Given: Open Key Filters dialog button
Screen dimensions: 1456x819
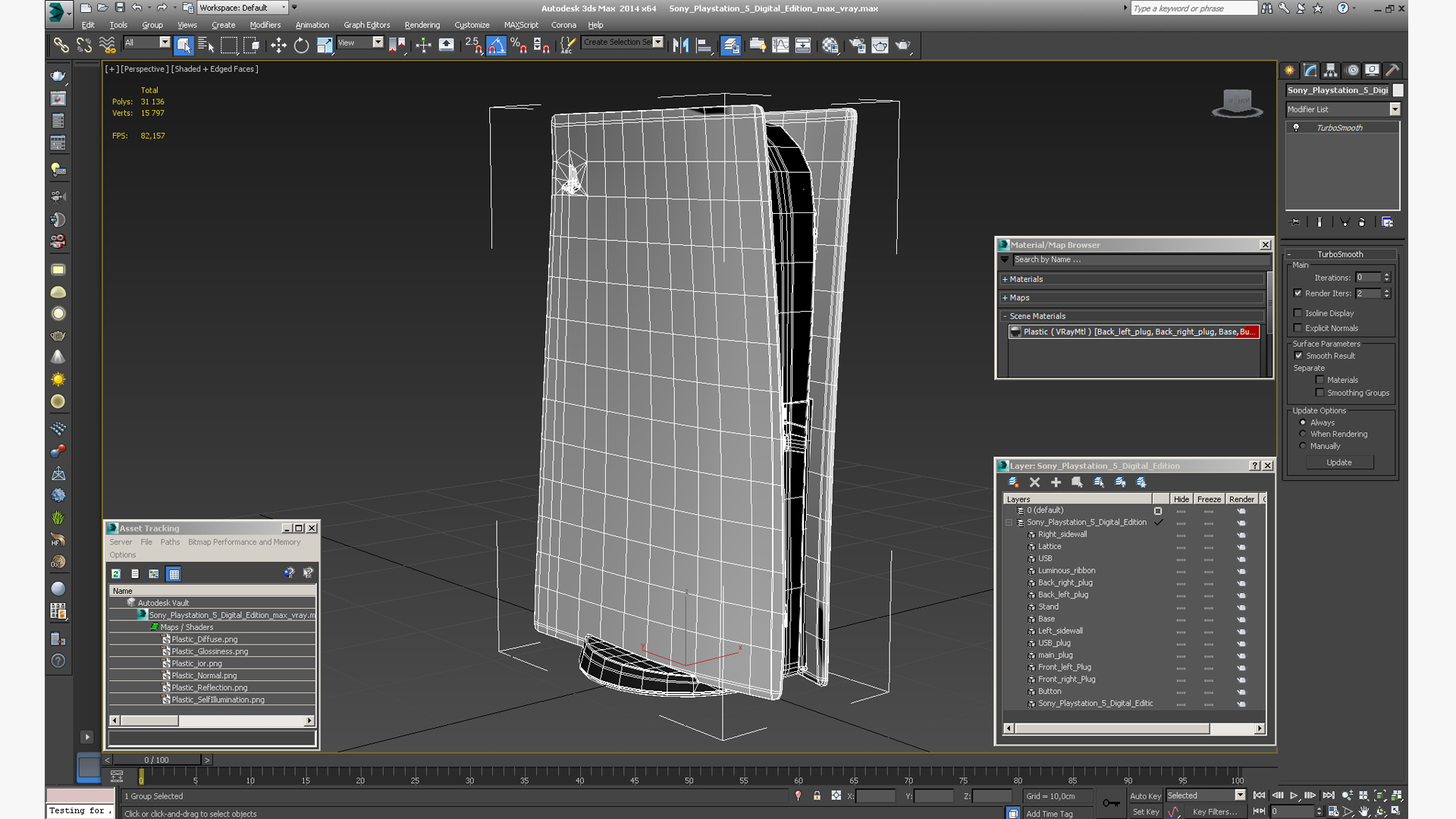Looking at the screenshot, I should (1214, 811).
